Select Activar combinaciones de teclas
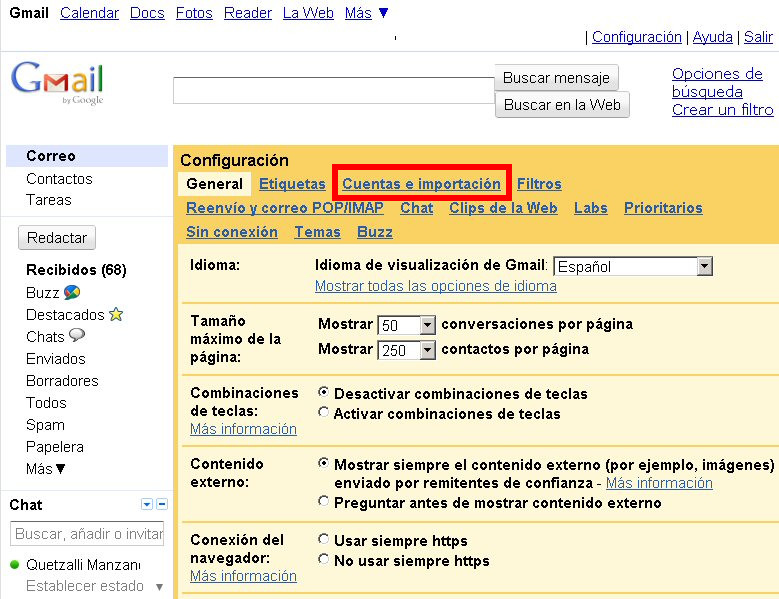The image size is (779, 599). (x=323, y=412)
